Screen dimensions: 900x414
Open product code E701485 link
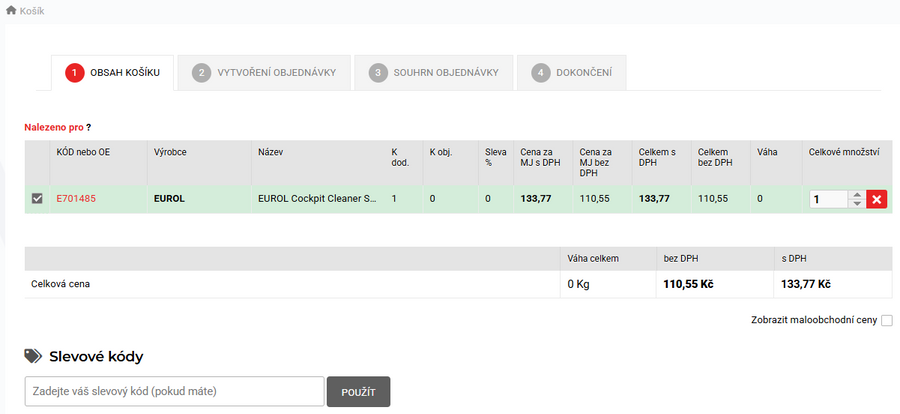76,199
